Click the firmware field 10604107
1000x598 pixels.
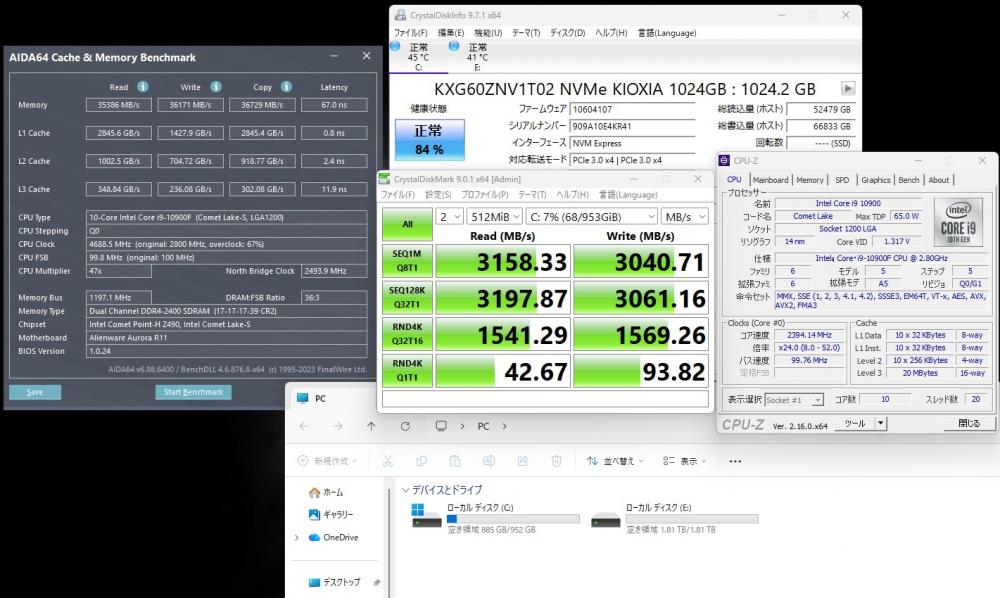click(x=632, y=109)
